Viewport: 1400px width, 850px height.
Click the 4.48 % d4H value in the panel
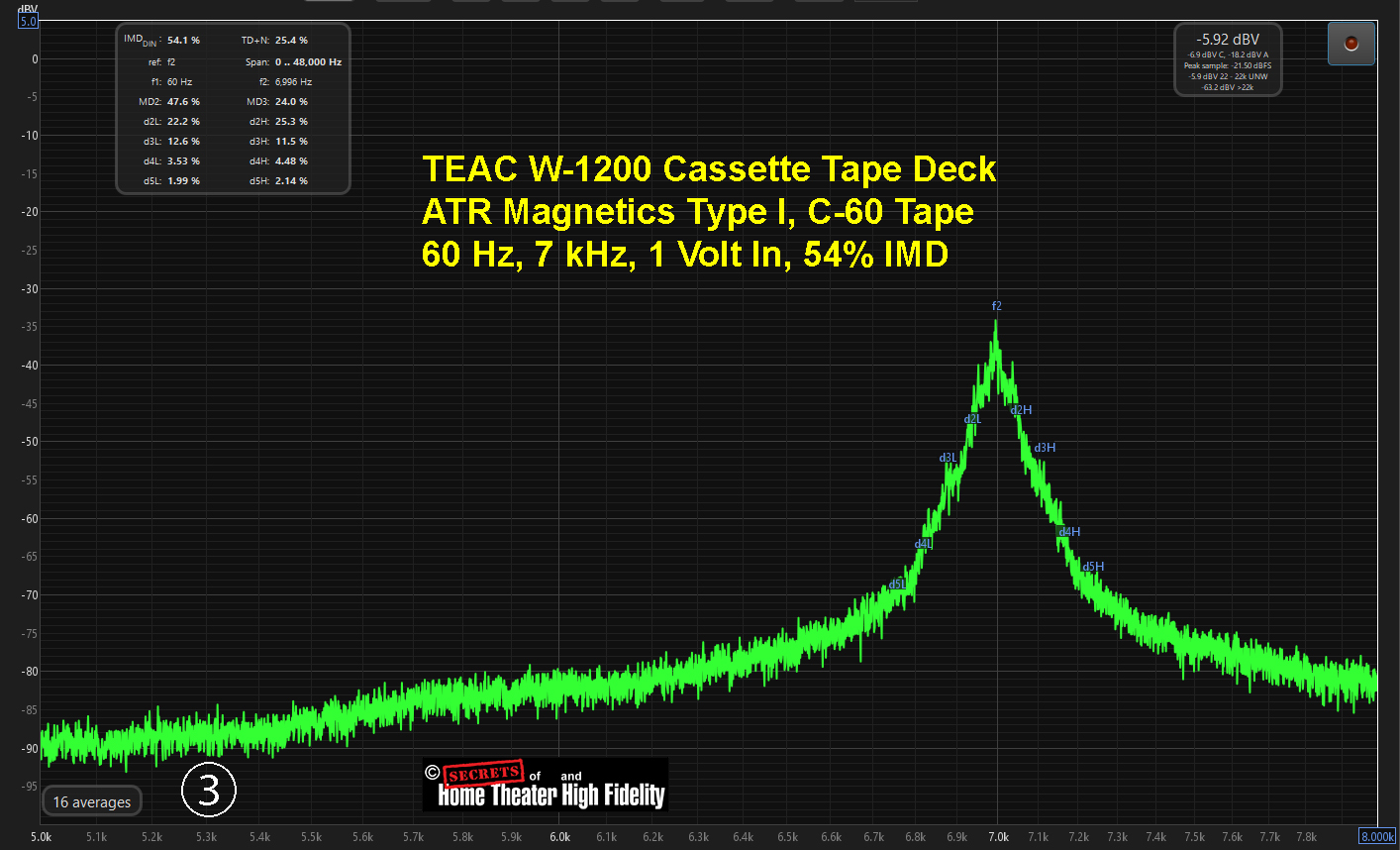[291, 161]
